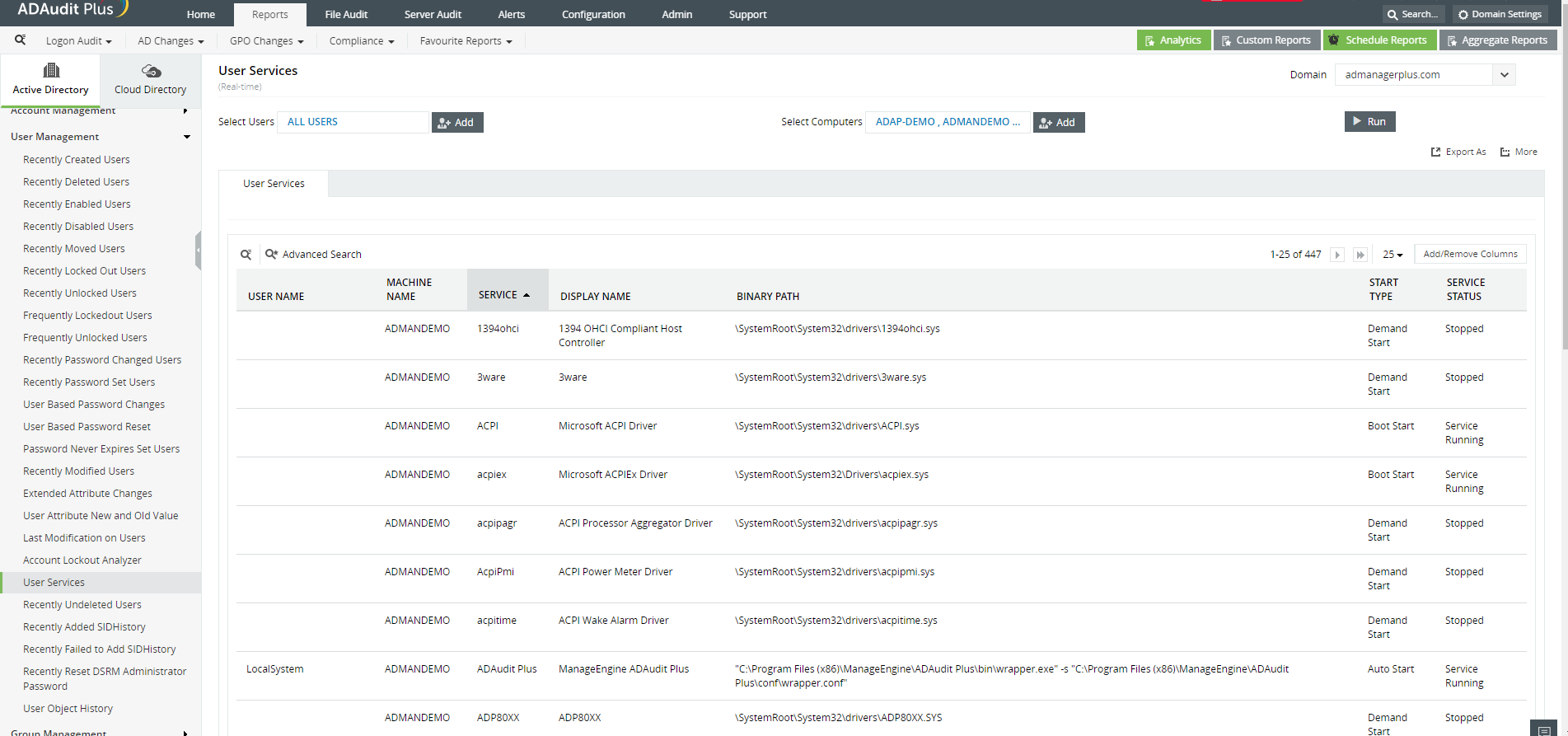1568x736 pixels.
Task: Switch to Cloud Directory icon
Action: pos(151,71)
